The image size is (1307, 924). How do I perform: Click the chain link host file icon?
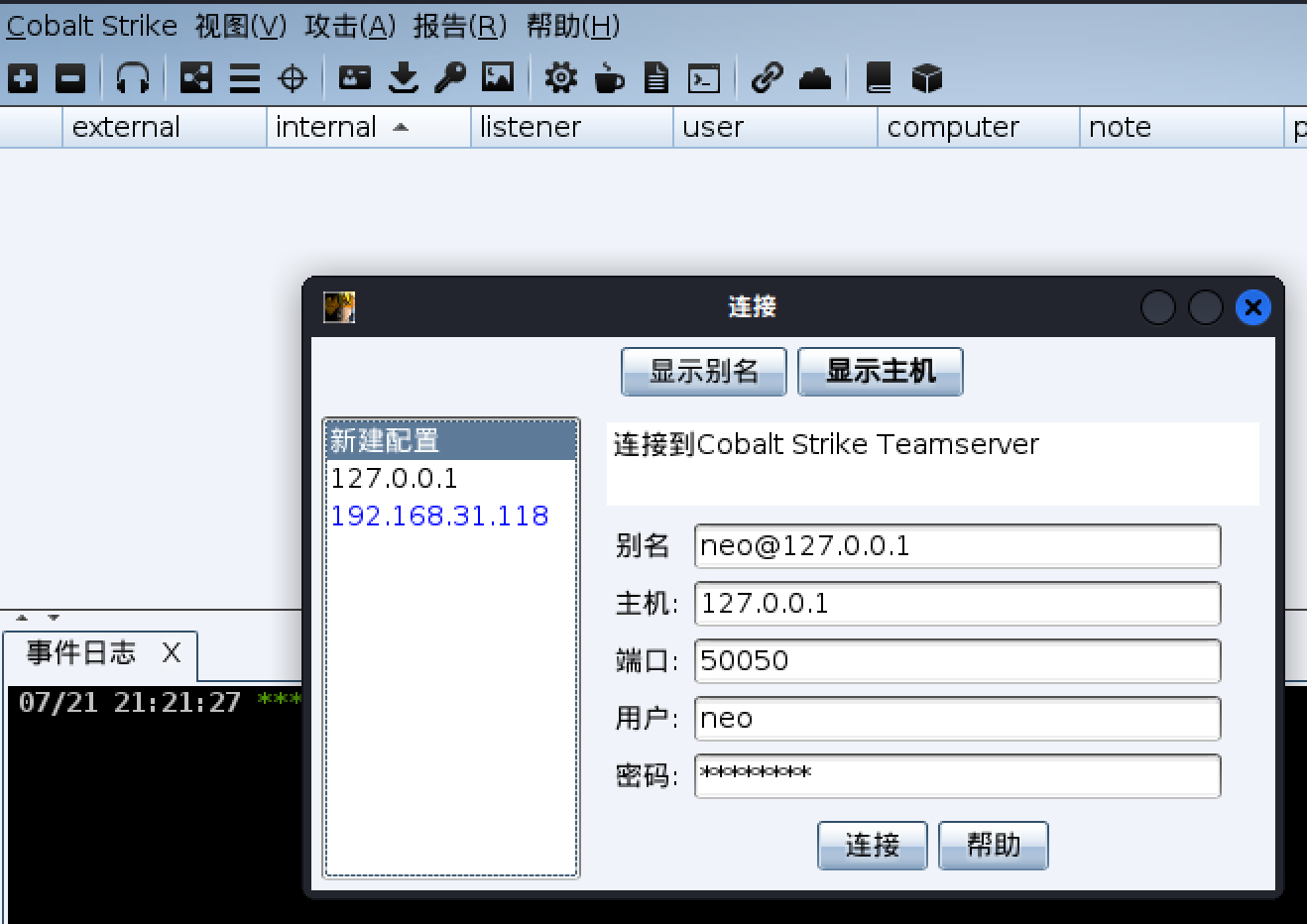(x=767, y=78)
